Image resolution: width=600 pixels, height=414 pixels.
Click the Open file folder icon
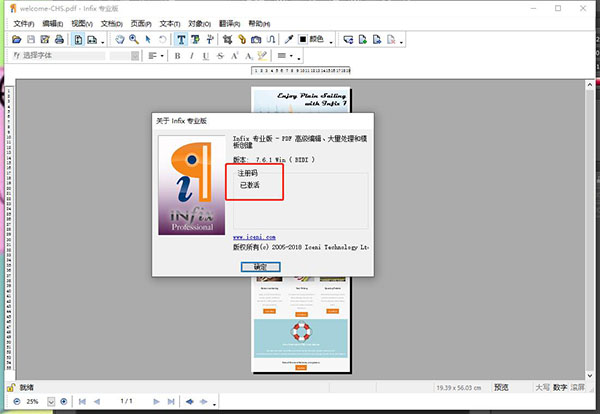[17, 40]
